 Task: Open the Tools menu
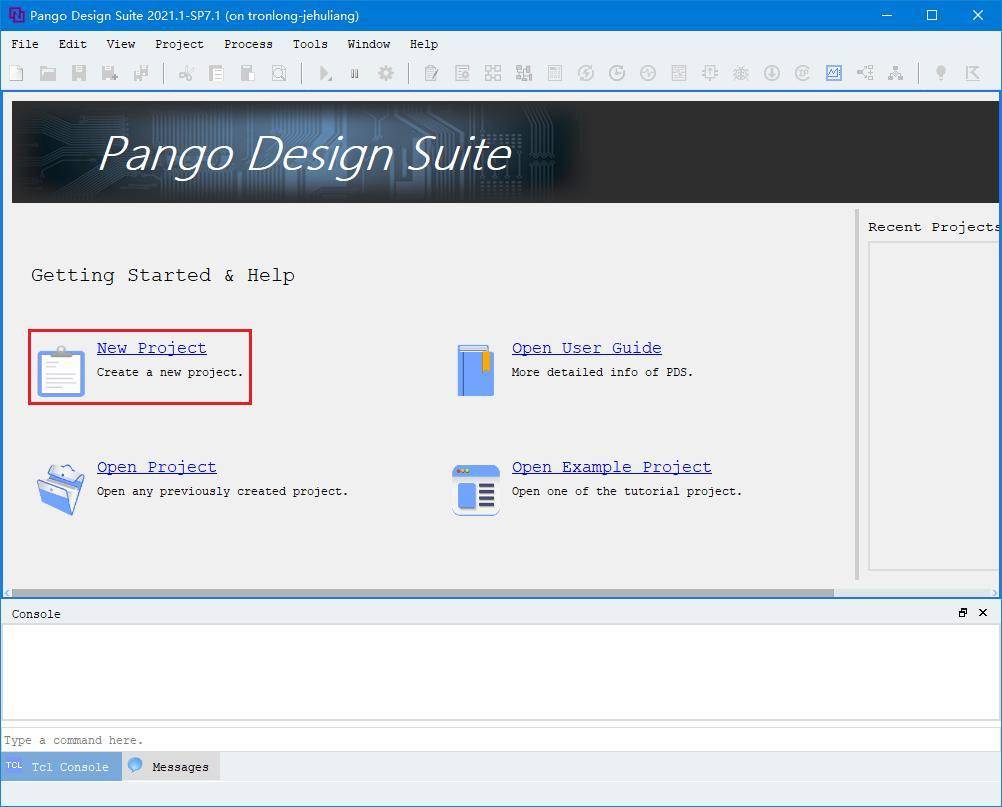(x=310, y=44)
